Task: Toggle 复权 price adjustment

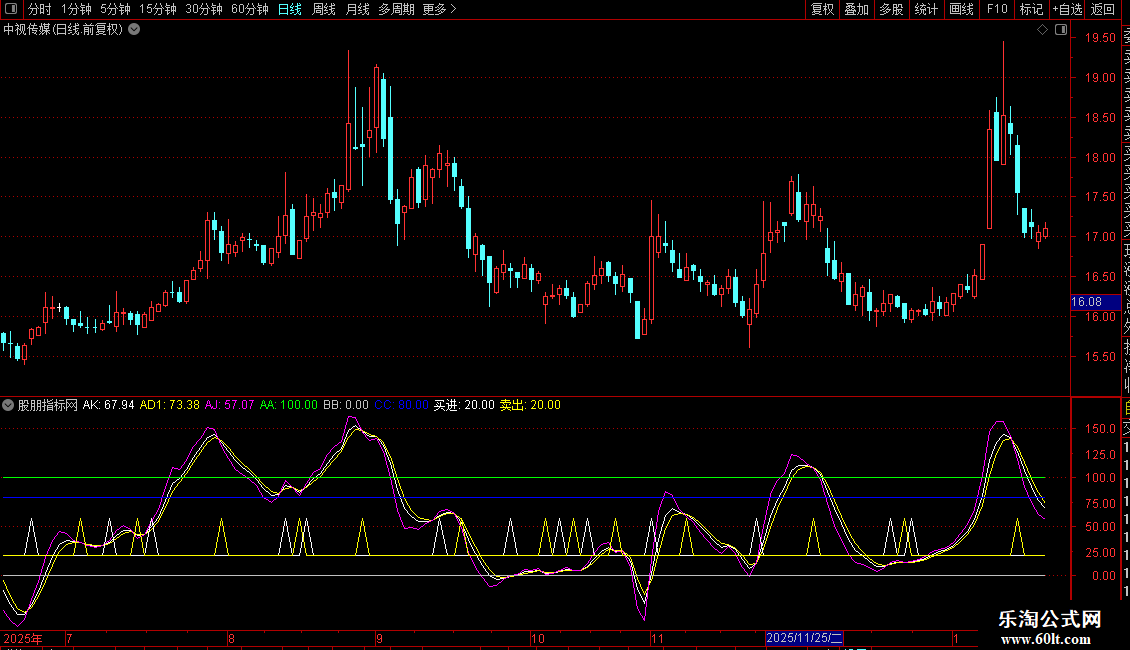Action: coord(822,9)
